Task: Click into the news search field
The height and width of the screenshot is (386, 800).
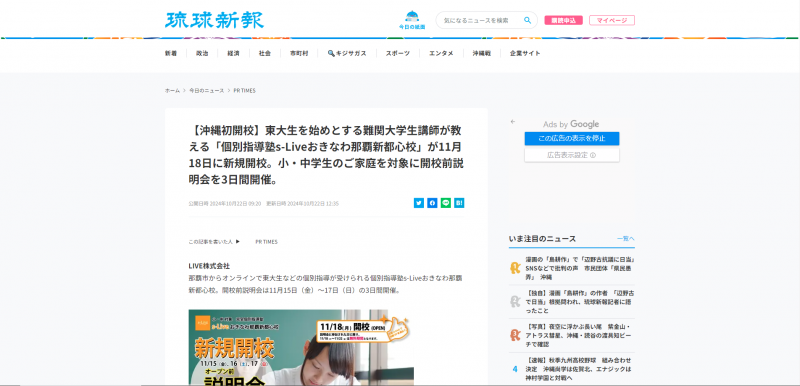Action: coord(482,20)
